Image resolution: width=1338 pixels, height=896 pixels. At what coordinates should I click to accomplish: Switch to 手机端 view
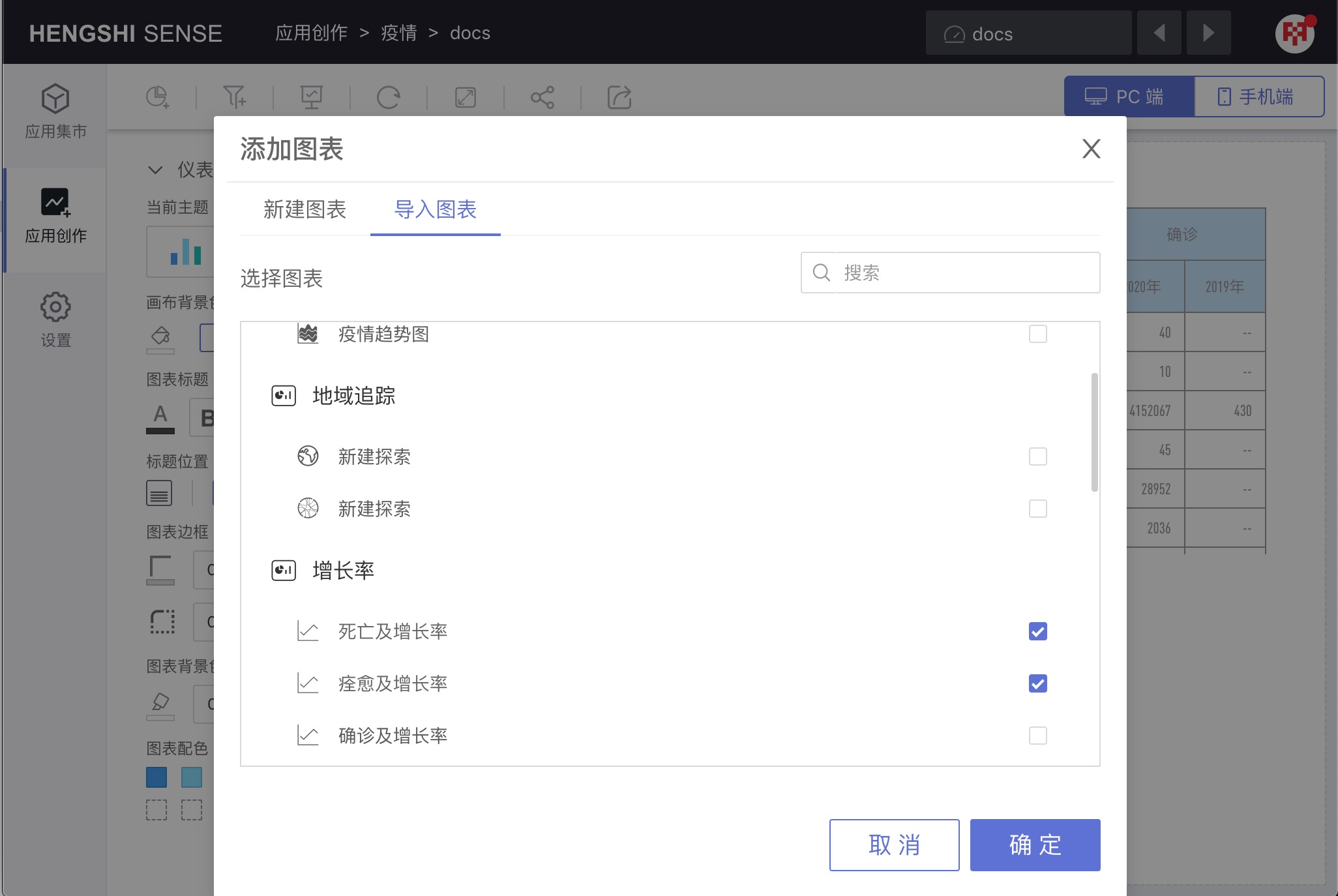point(1259,97)
